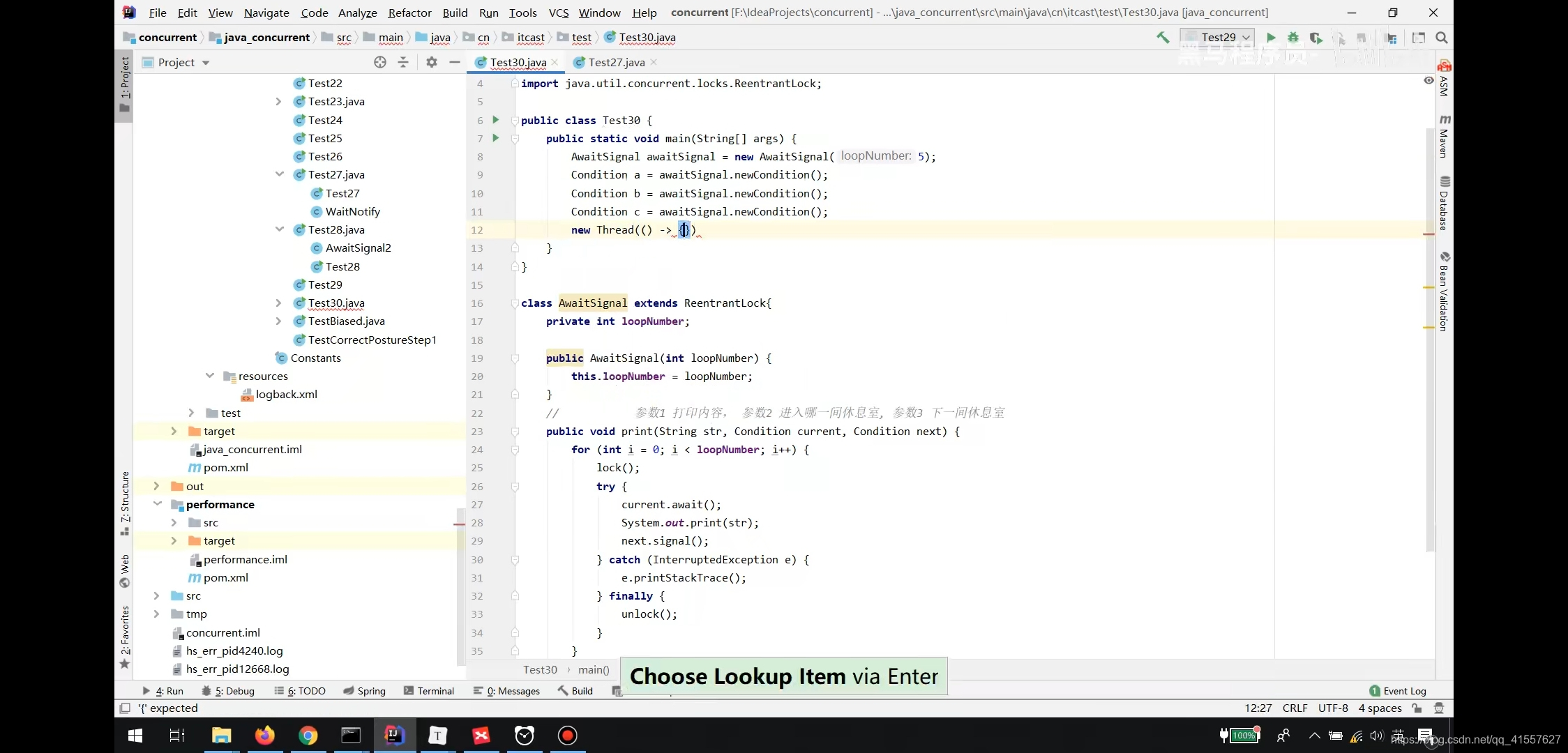Open Chrome from the taskbar
The width and height of the screenshot is (1568, 753).
(308, 736)
